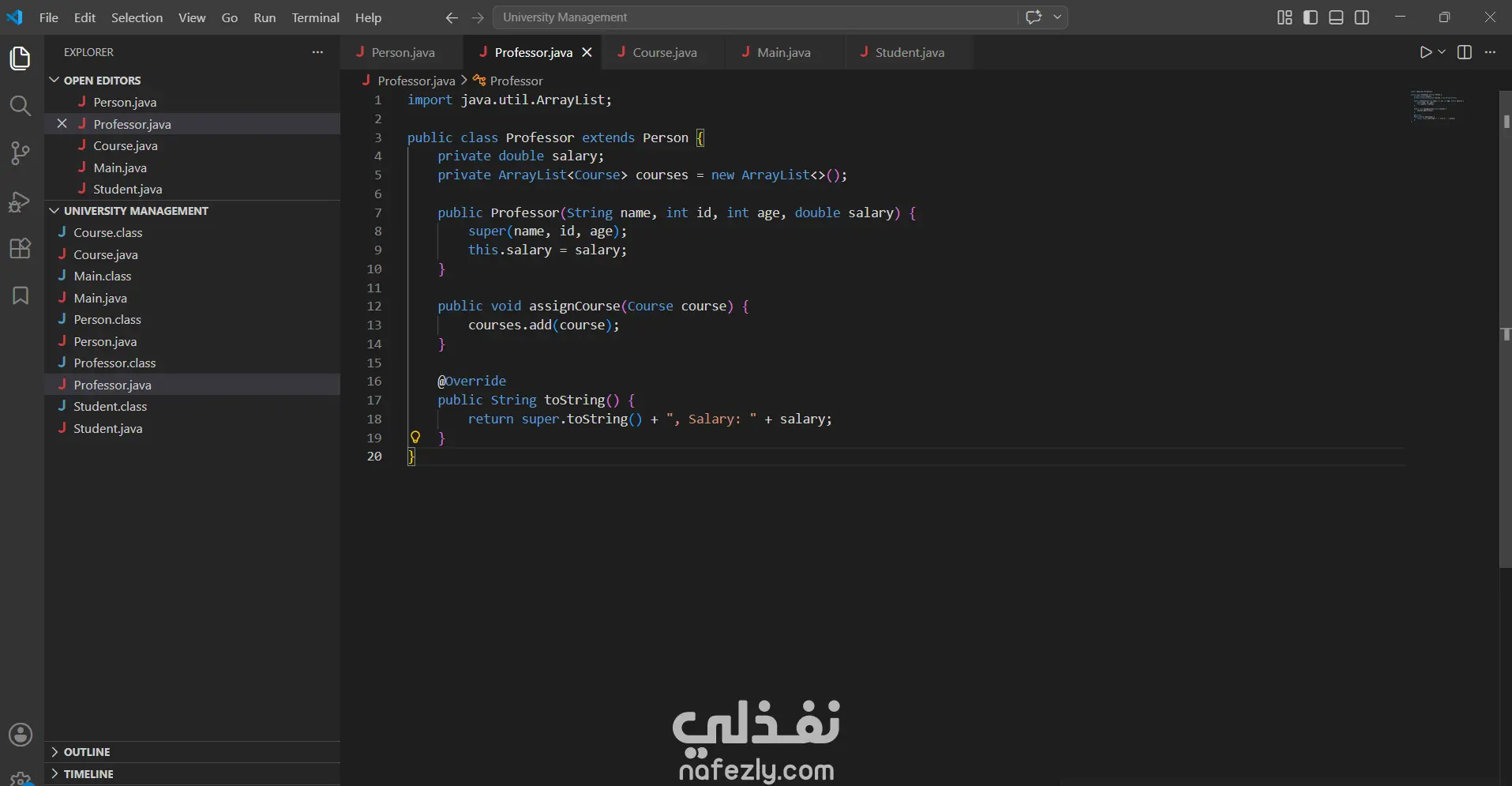
Task: Open the Accounts menu icon
Action: pos(21,735)
